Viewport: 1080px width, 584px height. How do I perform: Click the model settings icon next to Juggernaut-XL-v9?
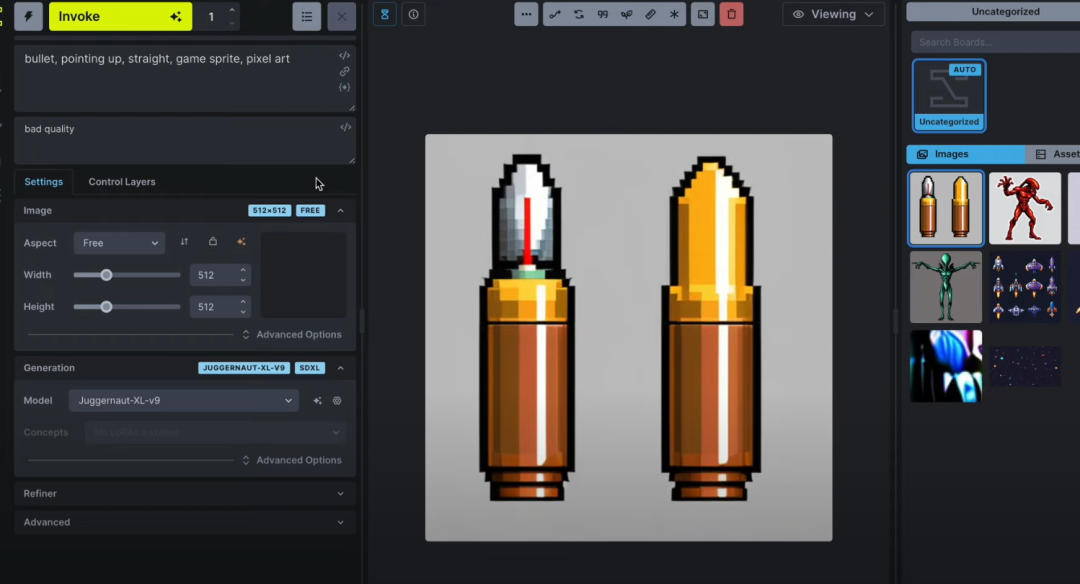337,400
